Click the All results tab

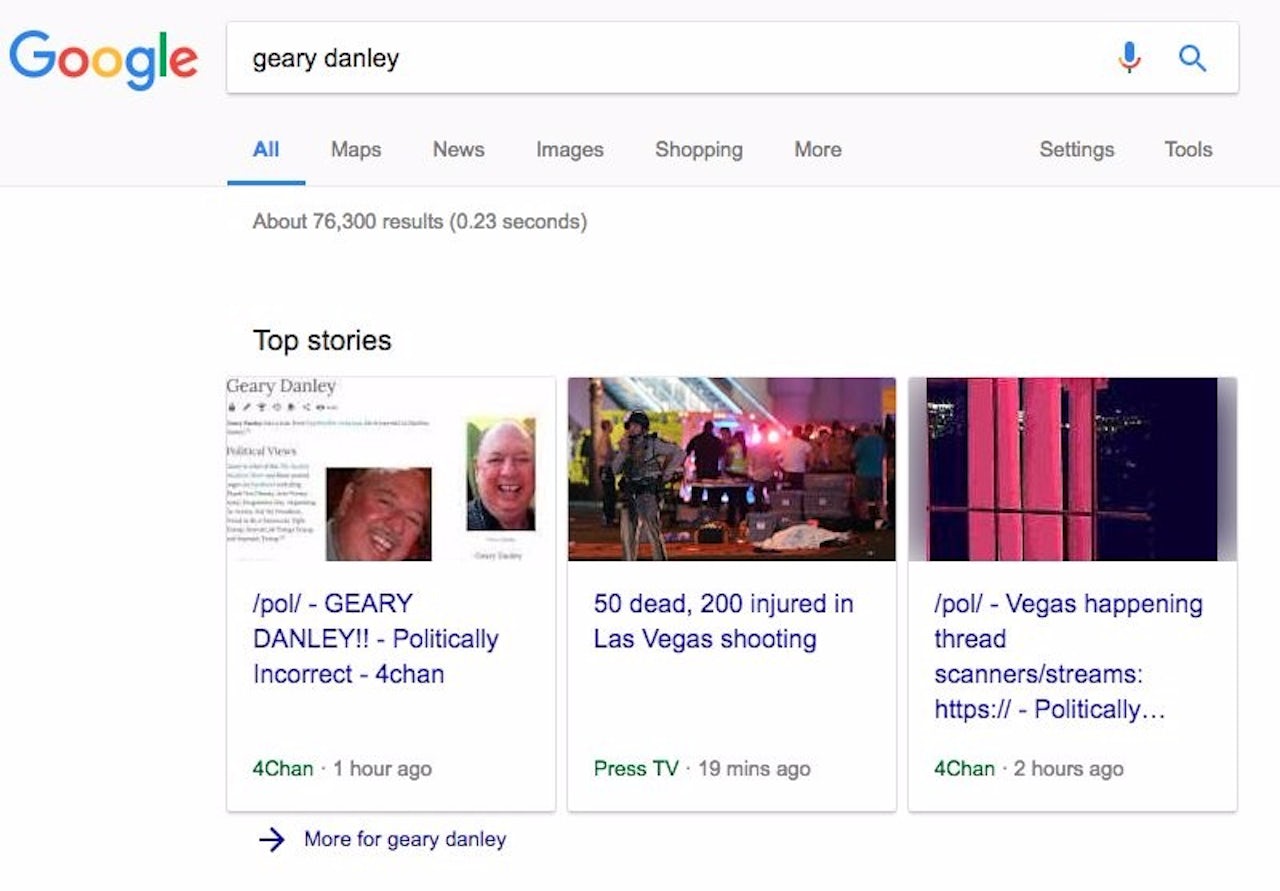tap(266, 149)
